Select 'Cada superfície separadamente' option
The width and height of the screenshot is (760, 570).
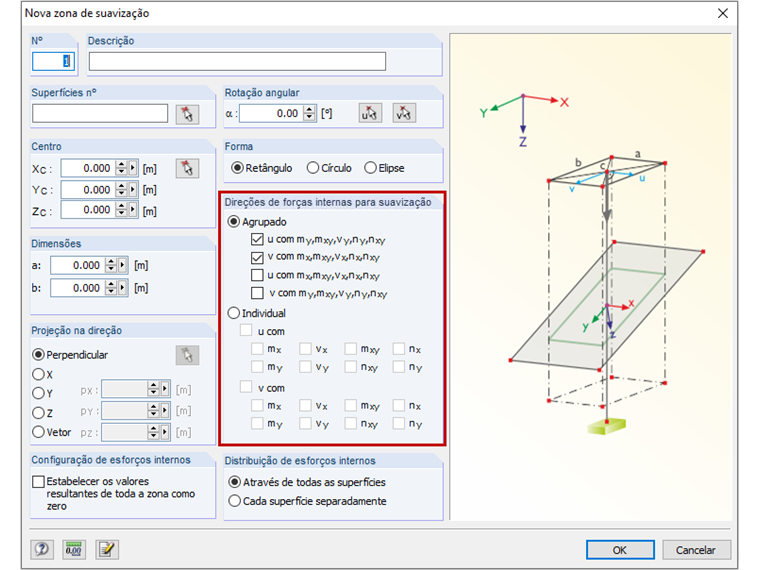(307, 501)
